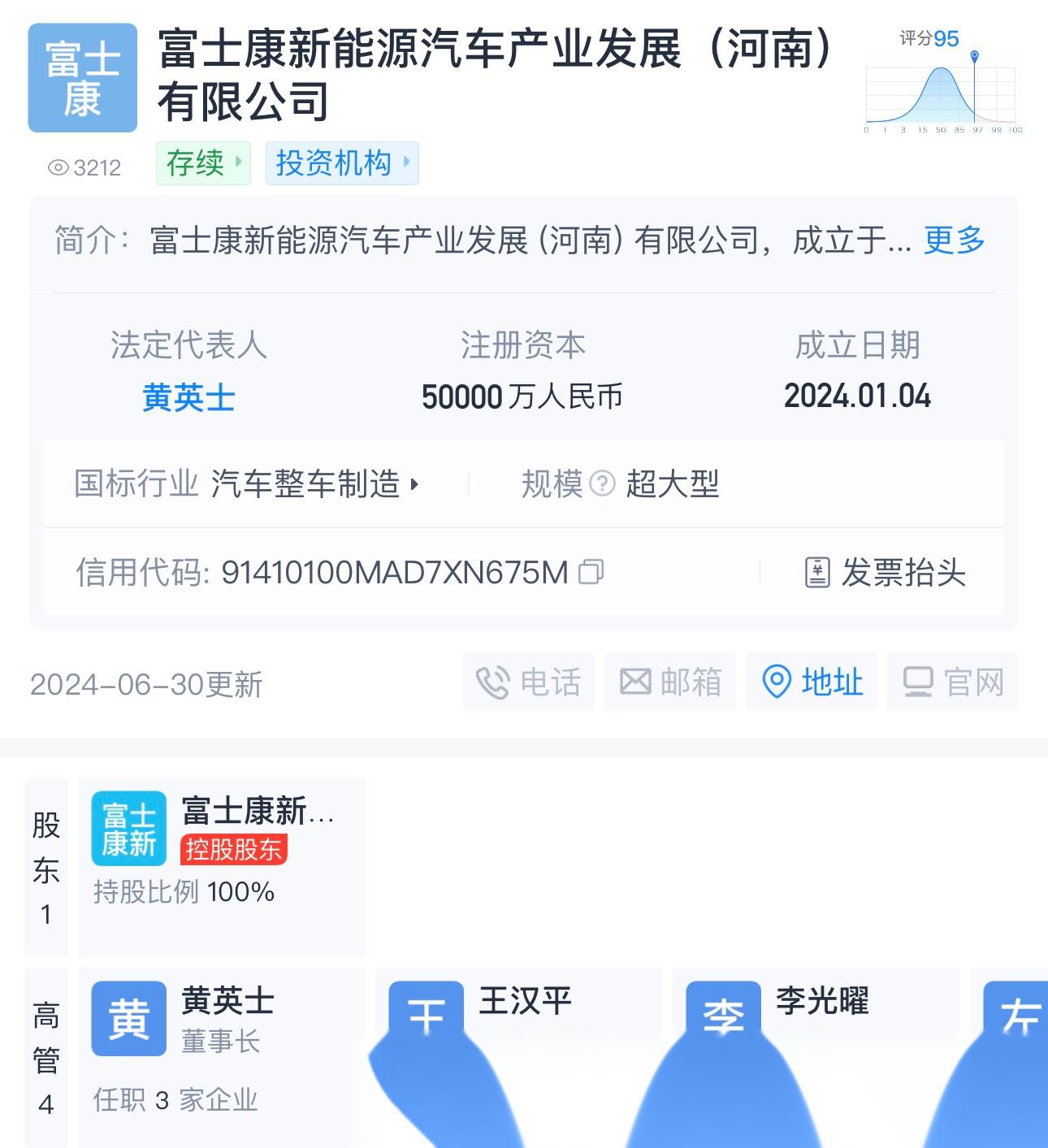The width and height of the screenshot is (1048, 1148).
Task: Tap the 电话 phone button
Action: [x=529, y=682]
